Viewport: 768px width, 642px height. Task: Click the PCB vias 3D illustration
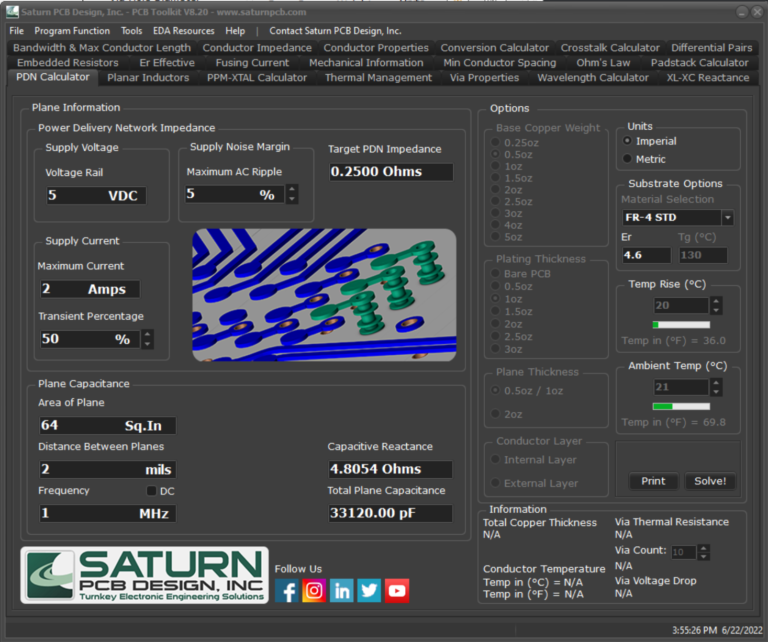point(324,294)
